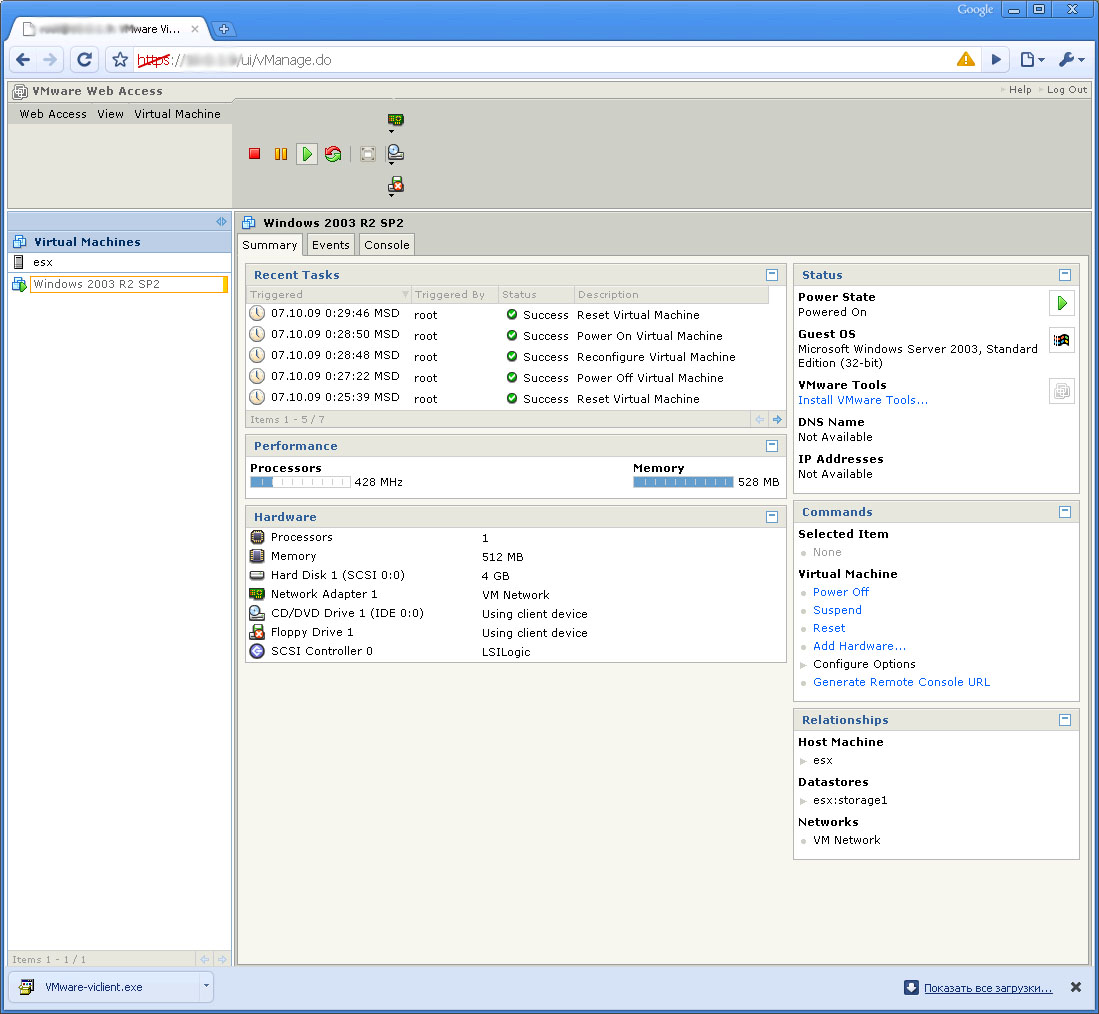Click the CD/DVD Drive 1 hardware icon

click(x=257, y=612)
